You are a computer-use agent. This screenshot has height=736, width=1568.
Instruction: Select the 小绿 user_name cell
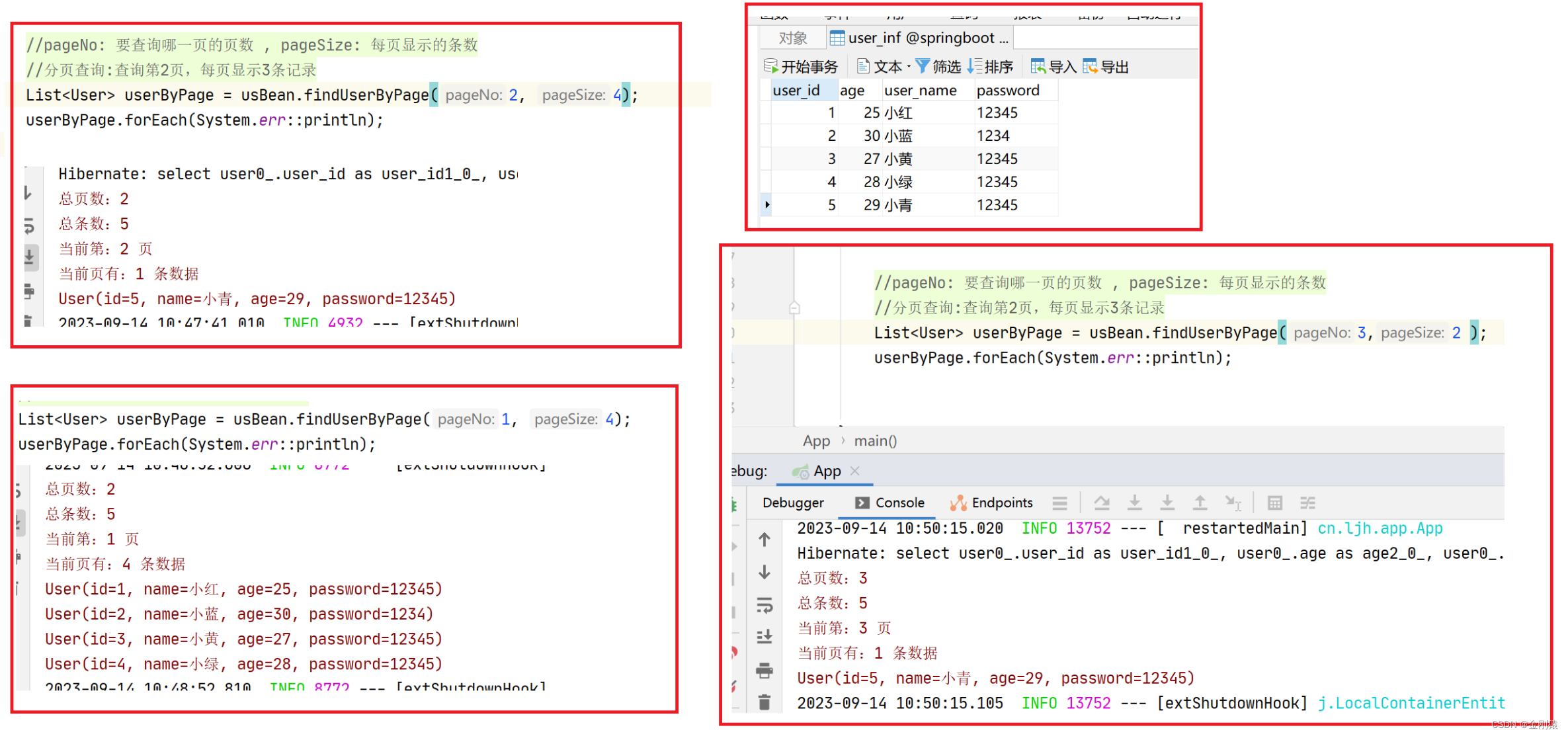point(927,183)
